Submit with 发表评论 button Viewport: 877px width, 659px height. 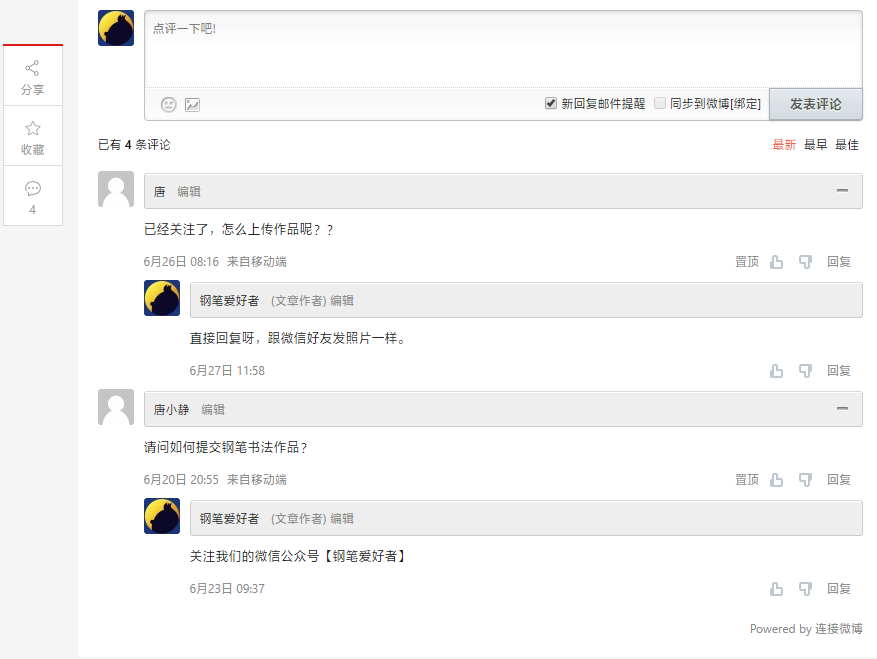click(815, 104)
